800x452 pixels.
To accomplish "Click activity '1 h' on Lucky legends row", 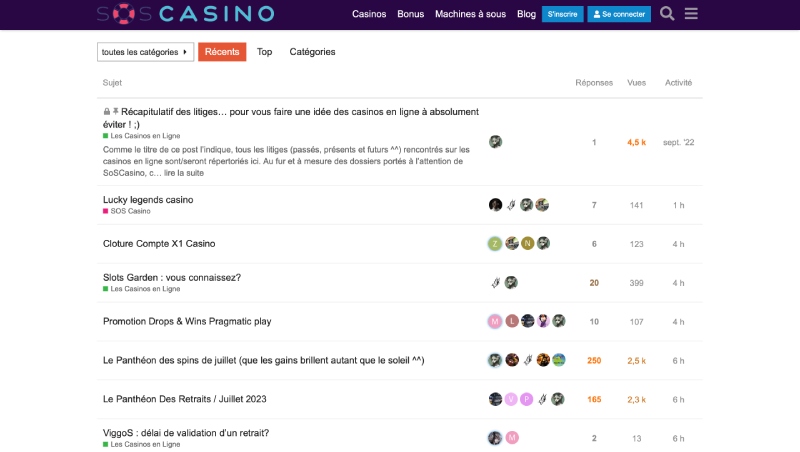I will pos(678,205).
